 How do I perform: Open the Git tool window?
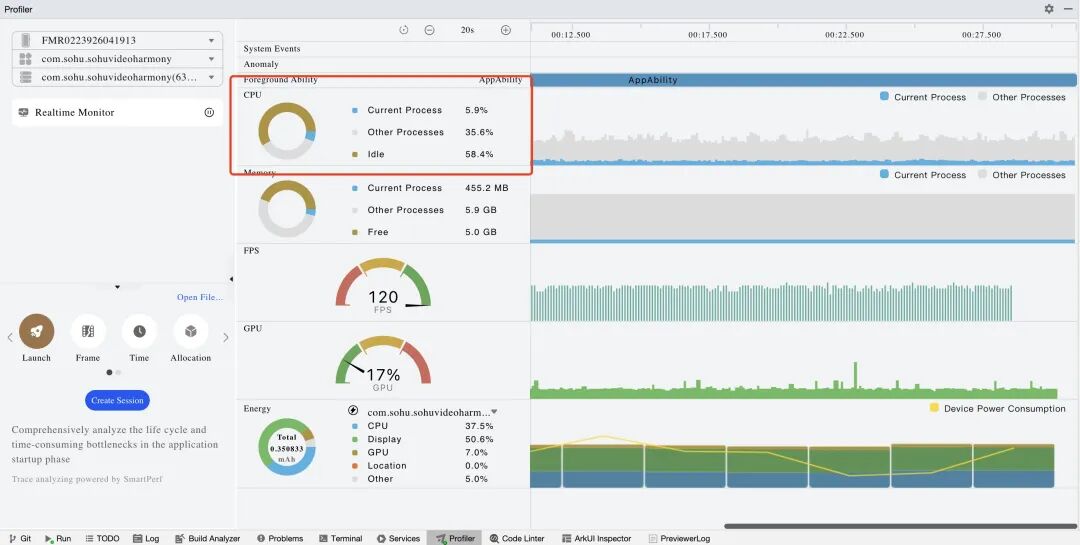pos(19,539)
